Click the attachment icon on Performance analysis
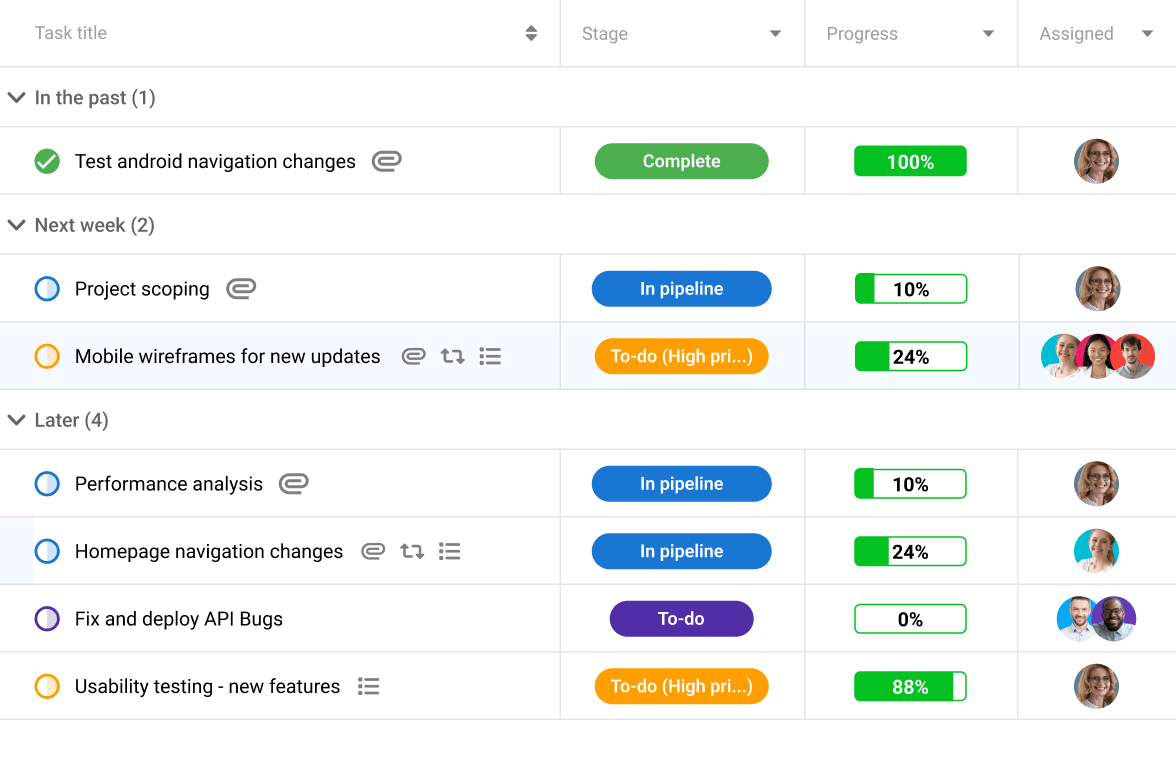Screen dimensions: 1176x760 293,483
